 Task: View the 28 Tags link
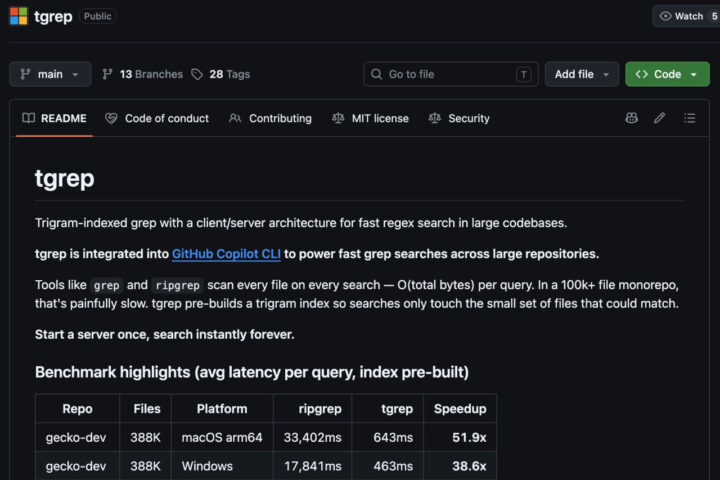(x=221, y=74)
